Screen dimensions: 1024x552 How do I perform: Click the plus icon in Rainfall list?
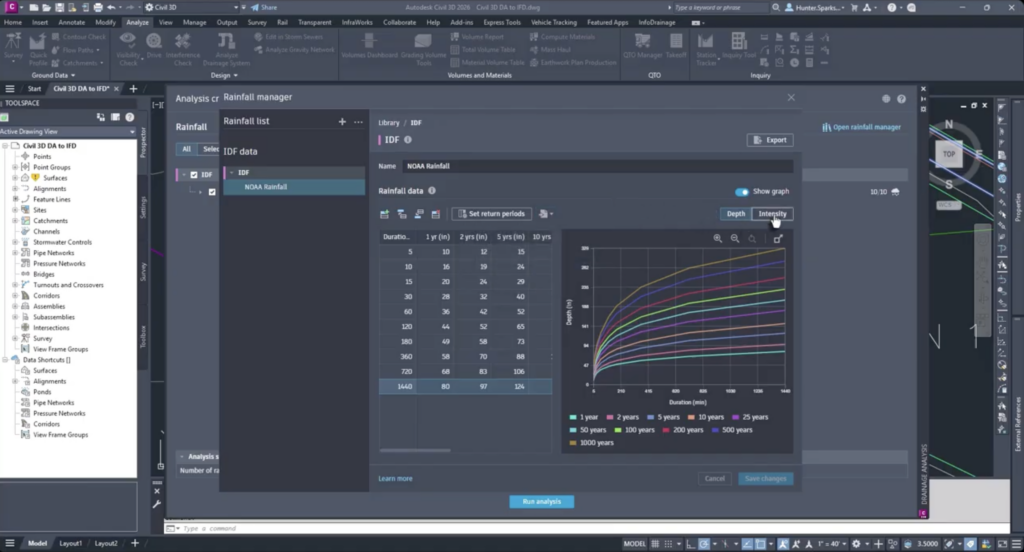click(x=342, y=122)
